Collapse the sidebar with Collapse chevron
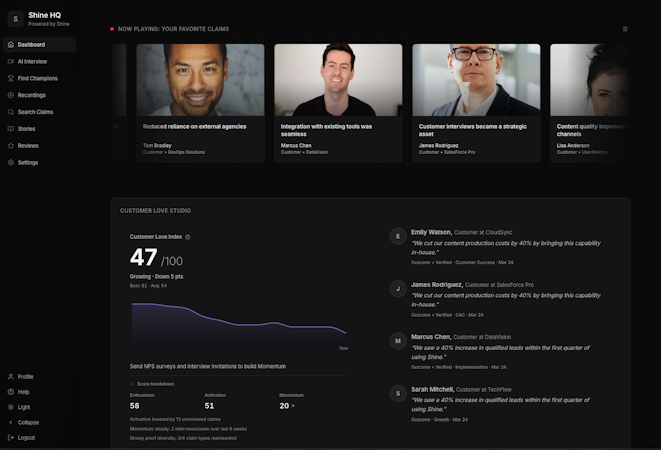 coord(11,422)
